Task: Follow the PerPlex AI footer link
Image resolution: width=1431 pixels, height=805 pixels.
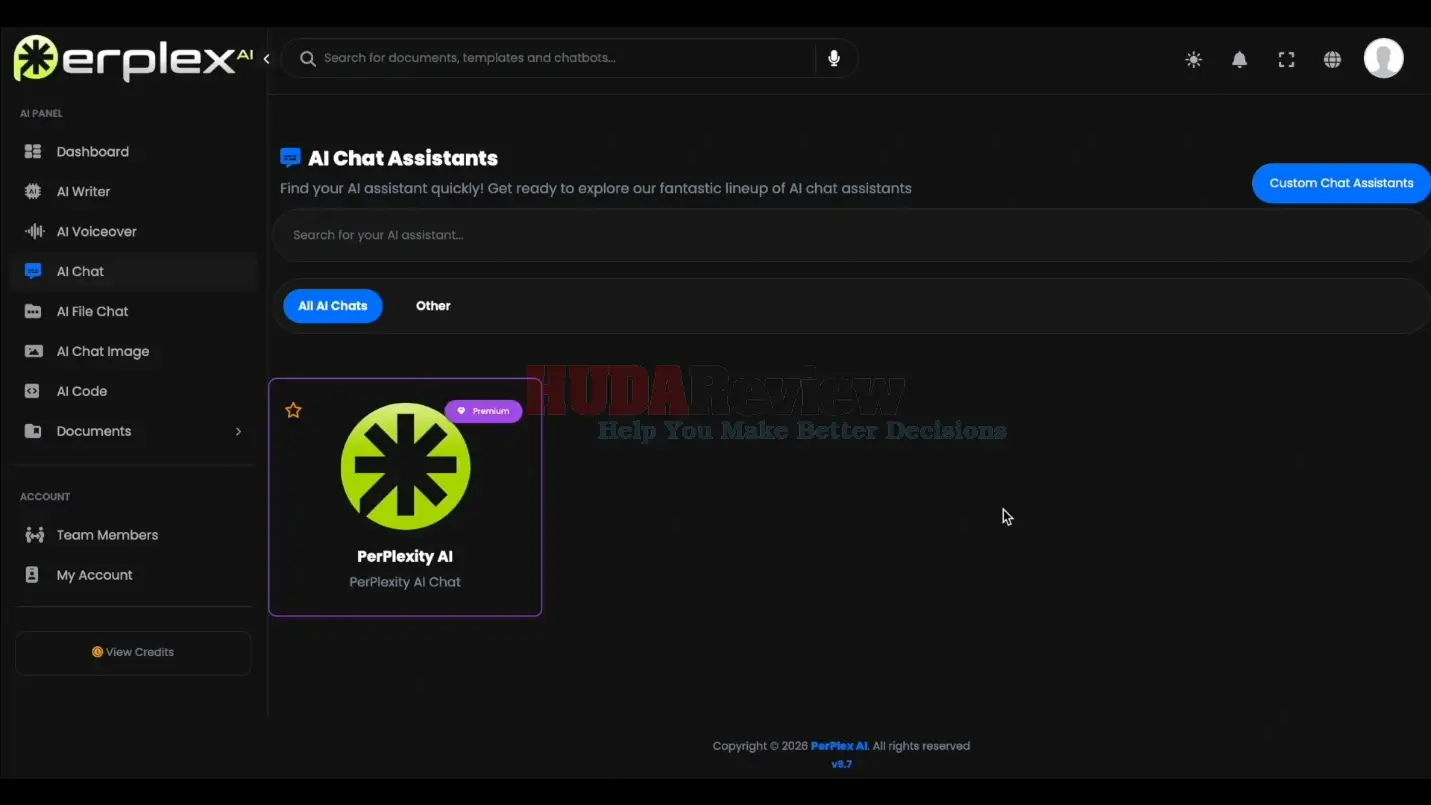Action: point(840,746)
